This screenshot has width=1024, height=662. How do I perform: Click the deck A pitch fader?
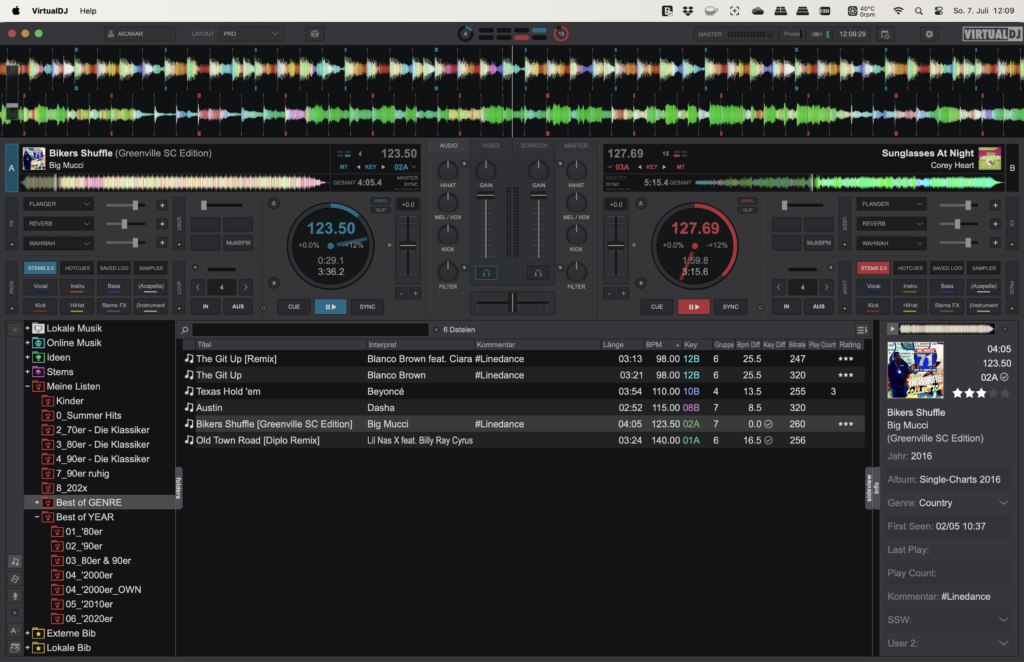[x=408, y=247]
